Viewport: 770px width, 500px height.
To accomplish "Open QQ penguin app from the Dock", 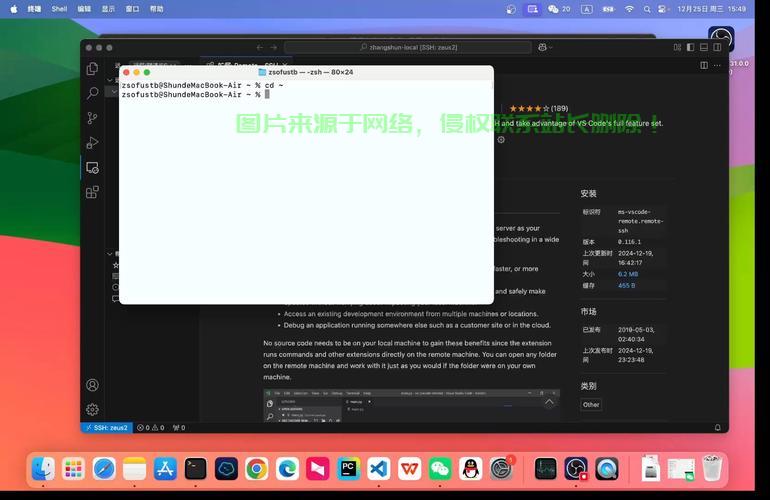I will click(470, 469).
